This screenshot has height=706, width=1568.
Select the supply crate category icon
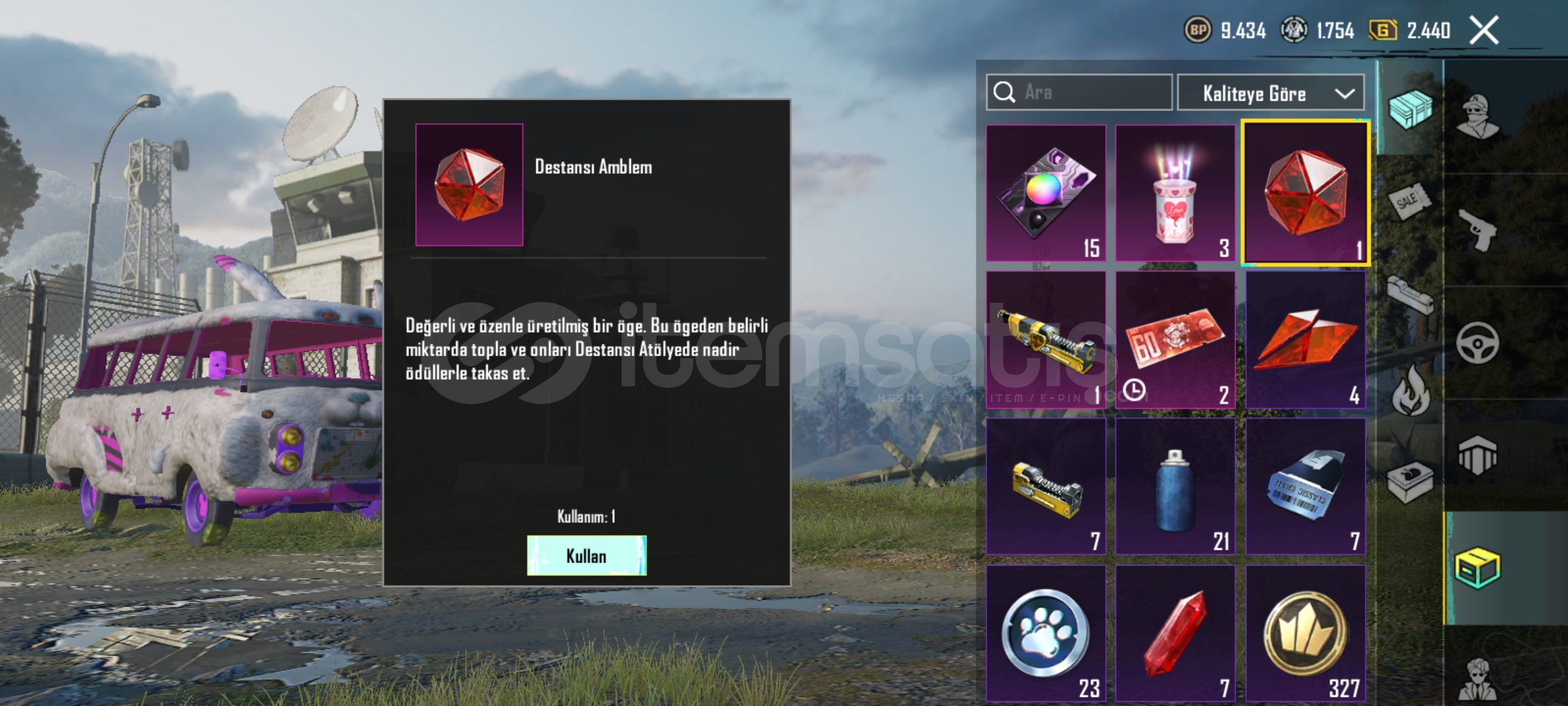[x=1410, y=110]
